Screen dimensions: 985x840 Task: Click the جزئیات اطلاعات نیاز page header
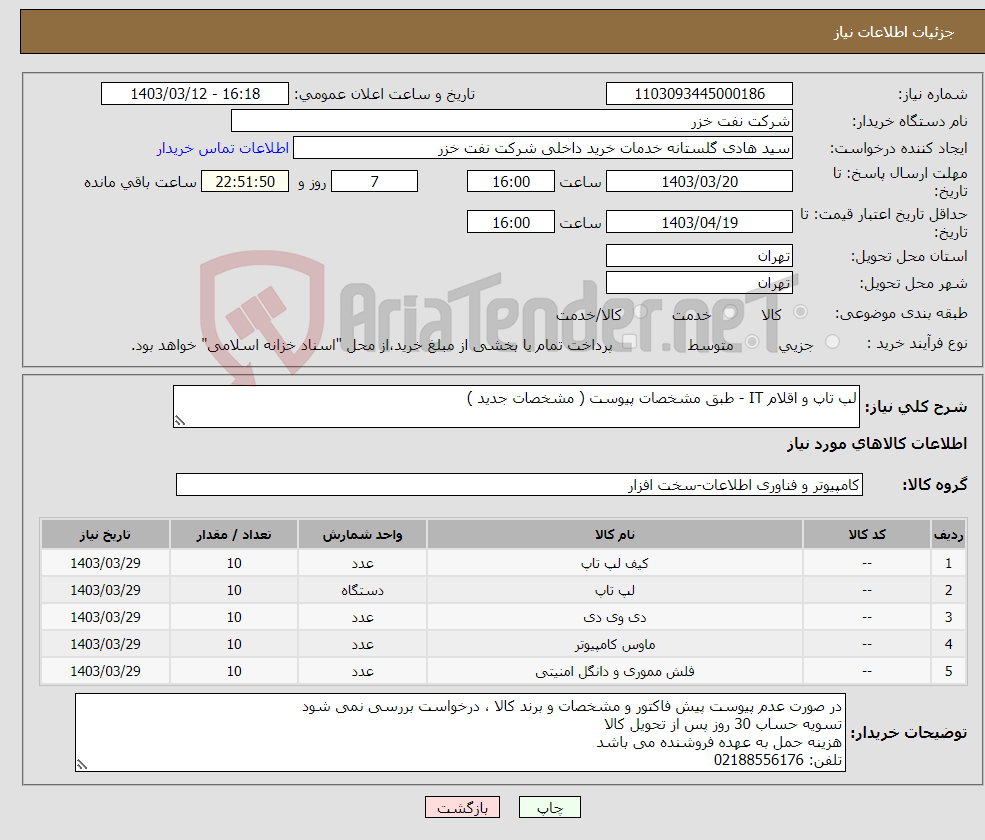[893, 32]
